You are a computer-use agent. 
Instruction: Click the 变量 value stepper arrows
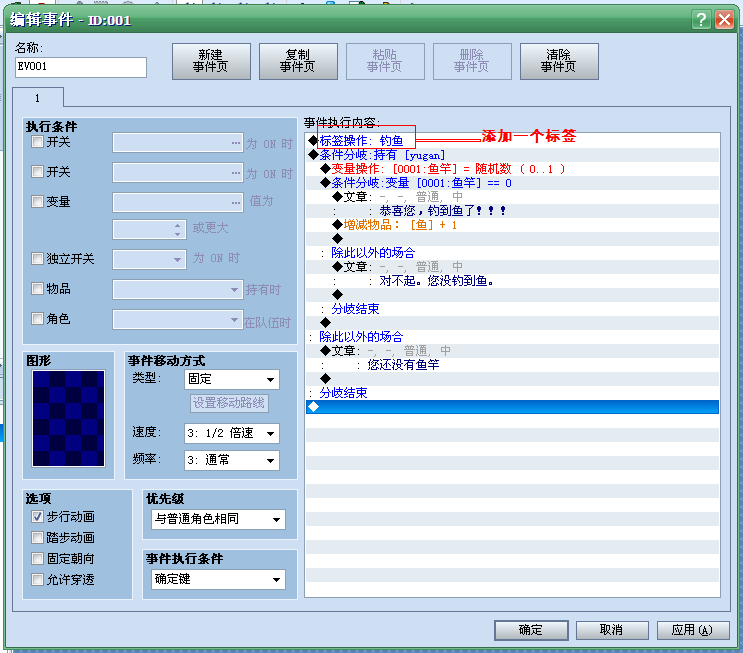pos(177,230)
